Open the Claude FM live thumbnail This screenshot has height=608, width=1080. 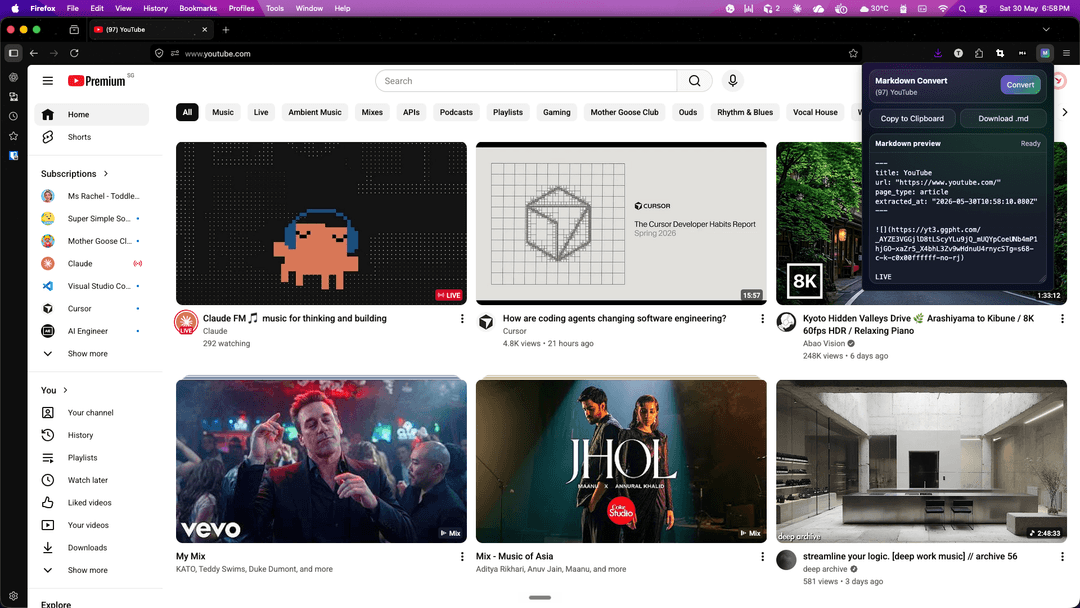click(x=321, y=224)
